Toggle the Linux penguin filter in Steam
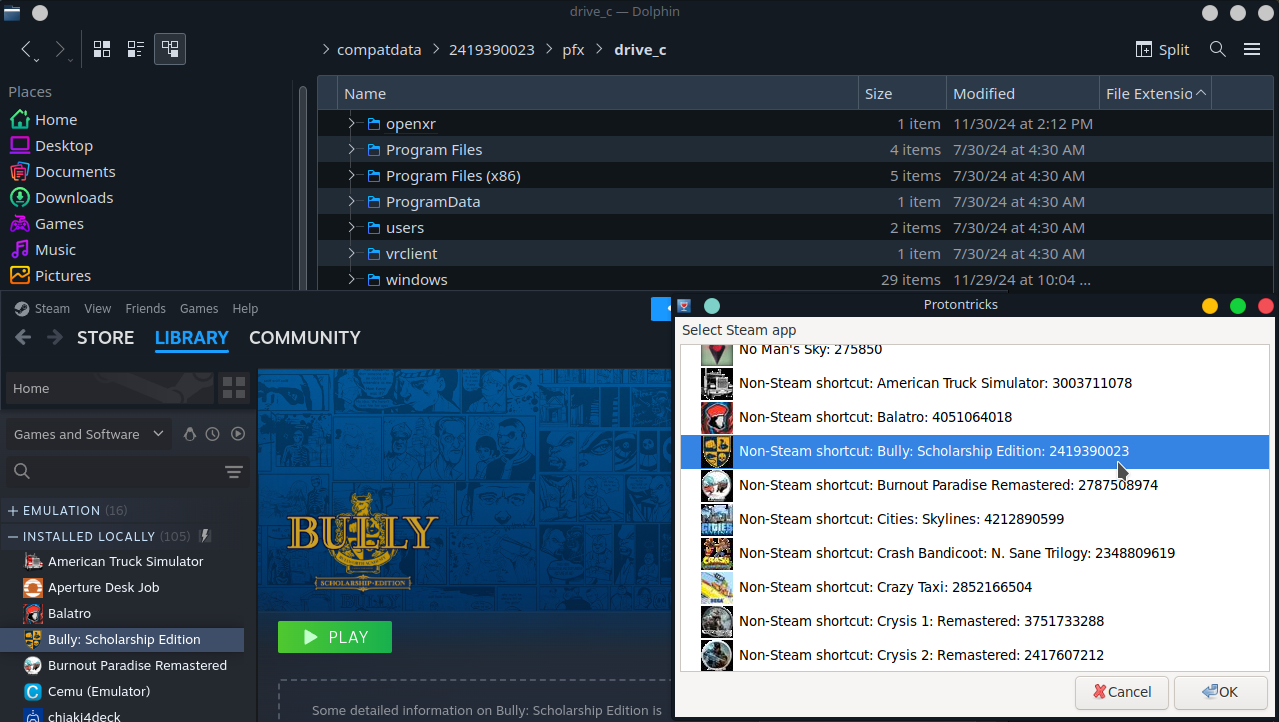Viewport: 1279px width, 722px height. pyautogui.click(x=190, y=434)
